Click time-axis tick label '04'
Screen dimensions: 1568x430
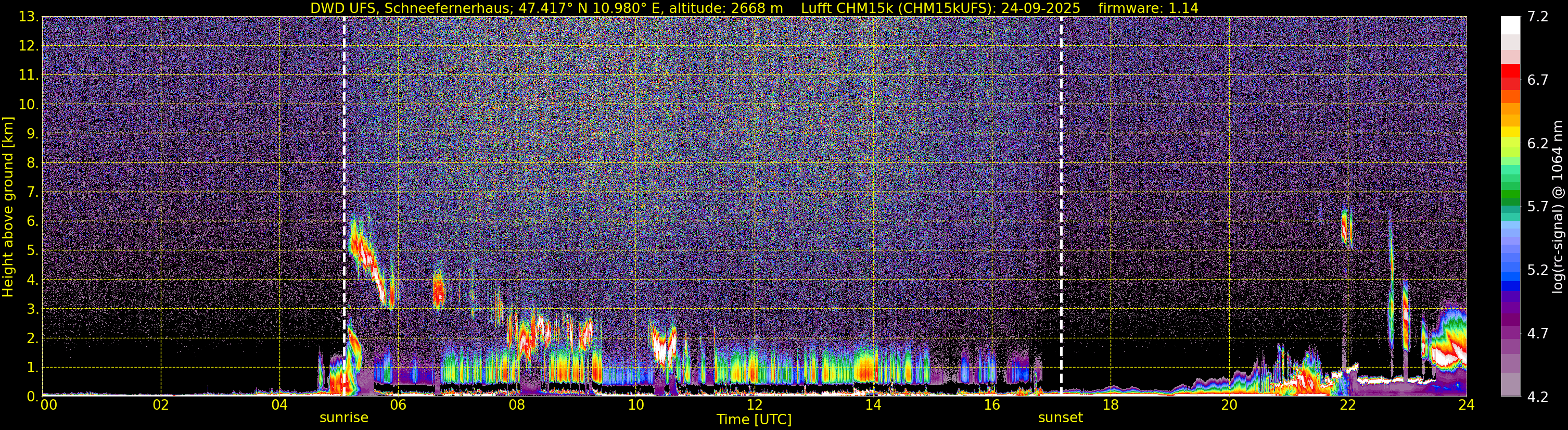pos(279,406)
